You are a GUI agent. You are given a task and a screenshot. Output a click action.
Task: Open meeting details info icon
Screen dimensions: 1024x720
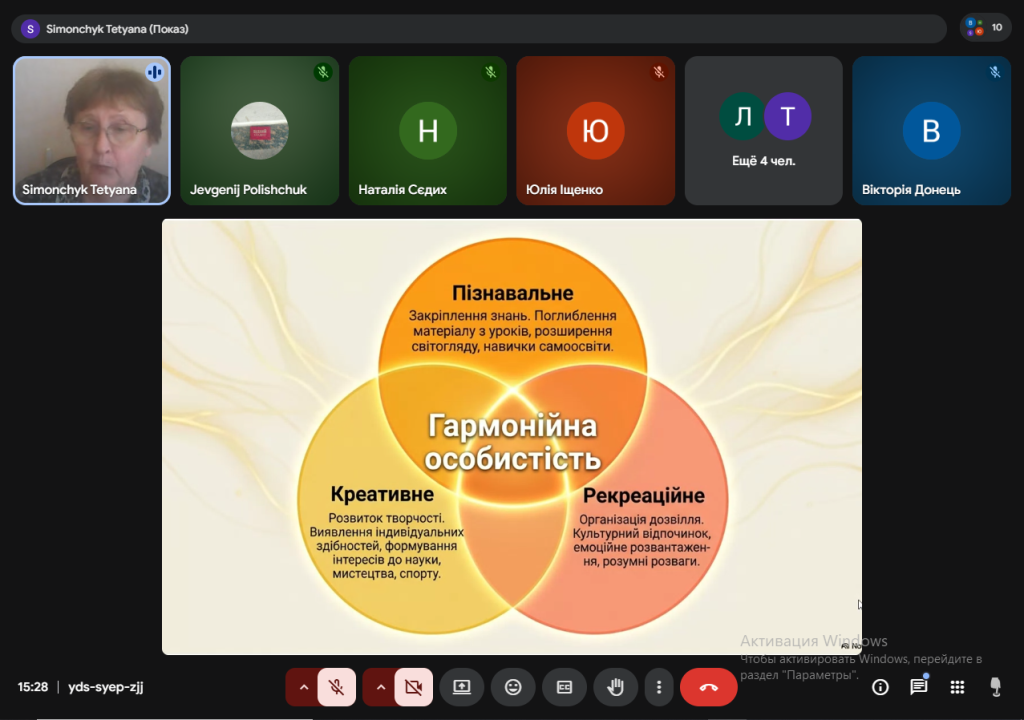click(x=880, y=687)
